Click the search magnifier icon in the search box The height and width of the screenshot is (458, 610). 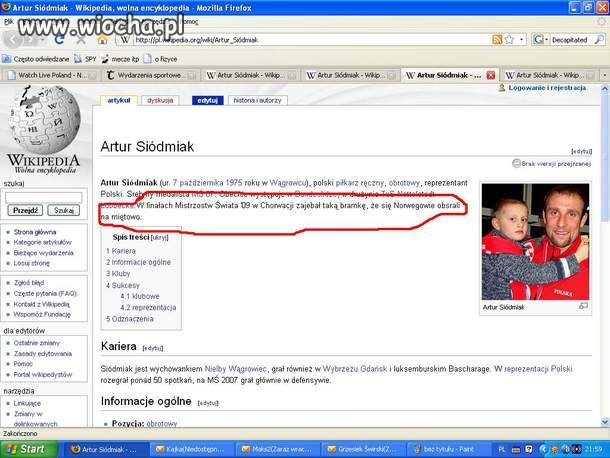pyautogui.click(x=599, y=40)
